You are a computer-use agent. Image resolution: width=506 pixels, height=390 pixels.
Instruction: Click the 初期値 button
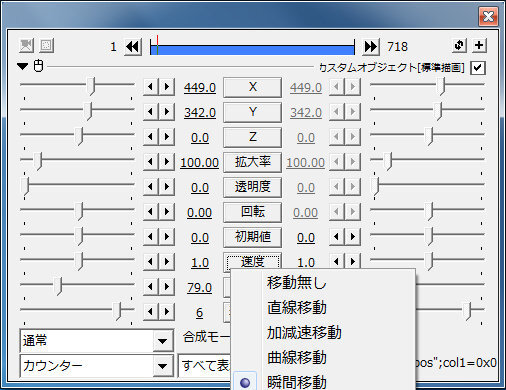252,237
